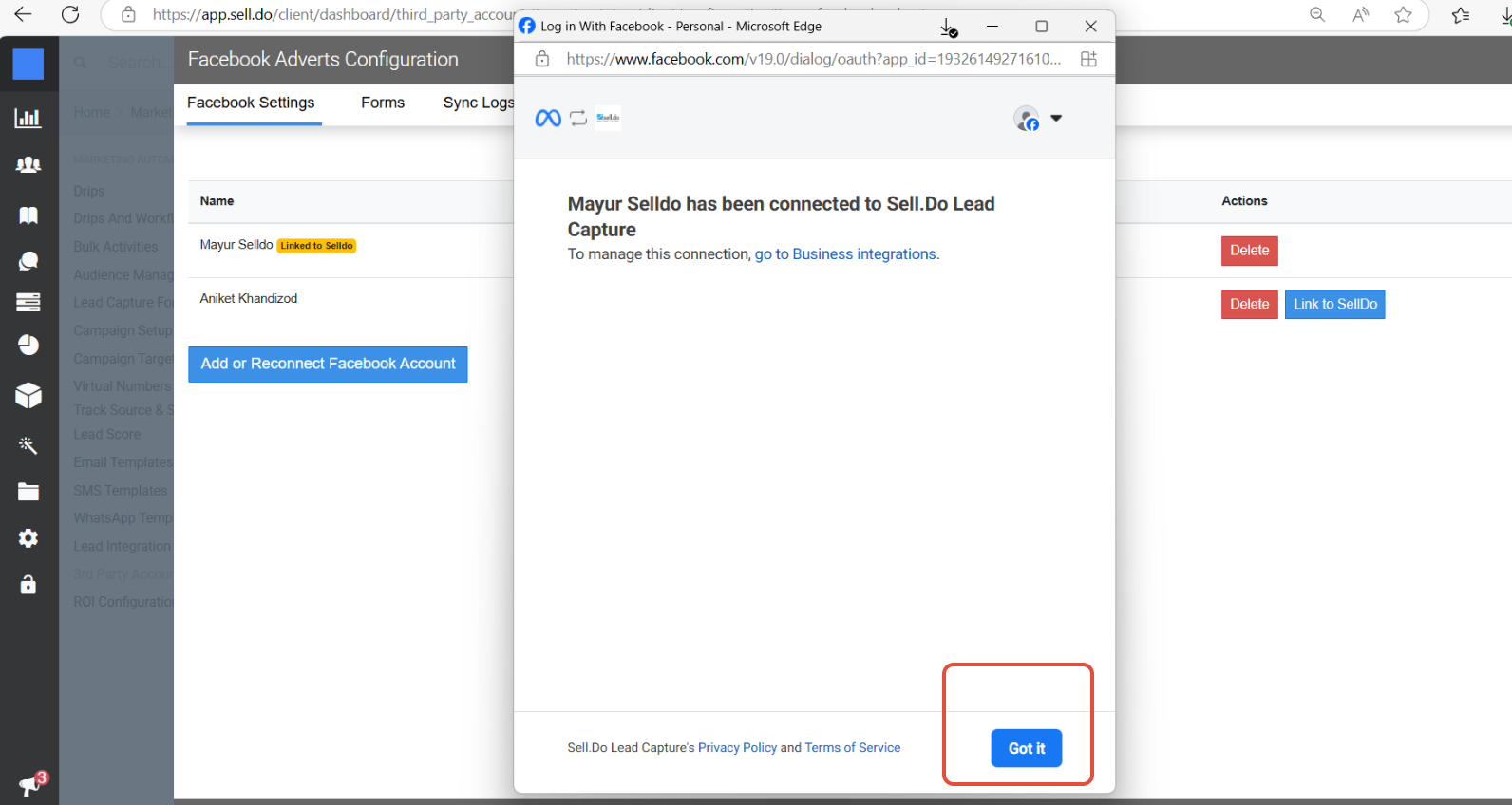Open the Privacy Policy link

point(737,748)
